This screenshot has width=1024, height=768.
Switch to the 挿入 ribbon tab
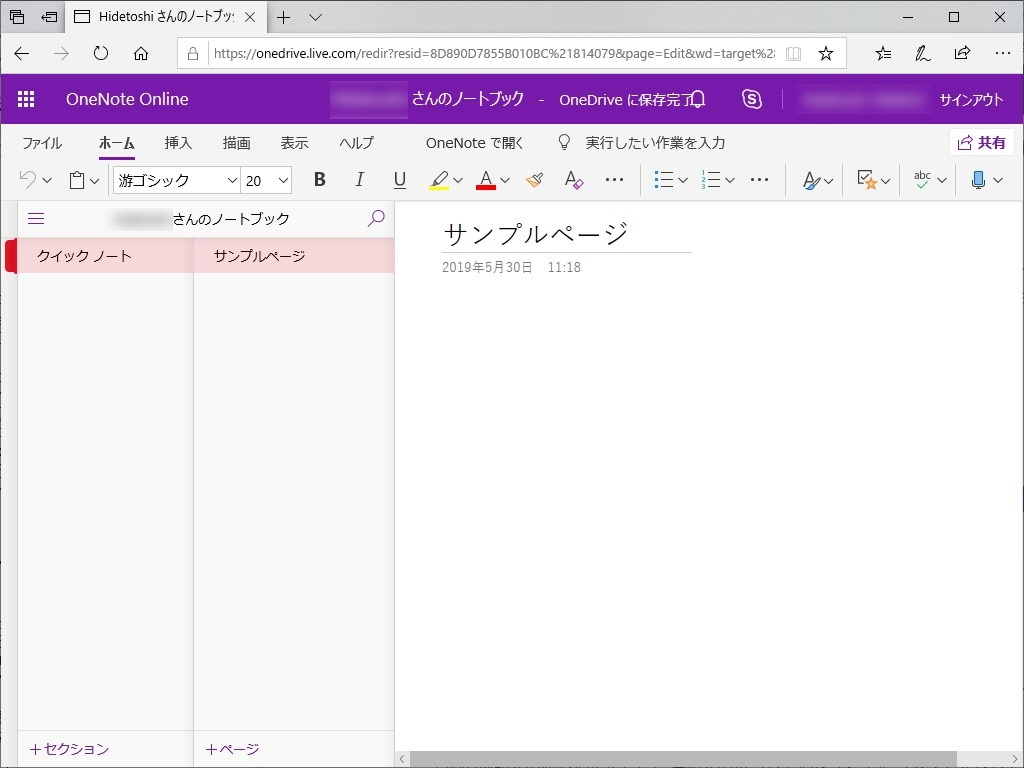click(x=178, y=143)
